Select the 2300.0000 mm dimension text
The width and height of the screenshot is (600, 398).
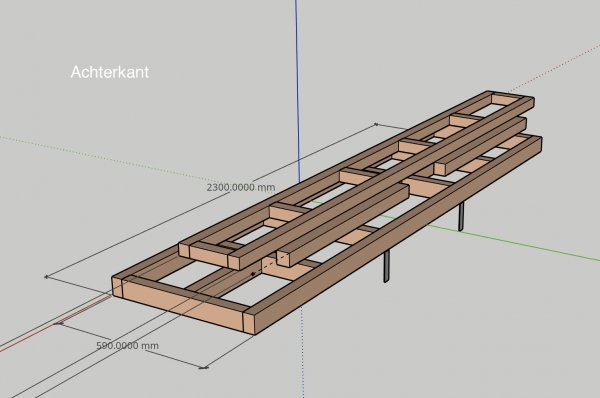(241, 188)
